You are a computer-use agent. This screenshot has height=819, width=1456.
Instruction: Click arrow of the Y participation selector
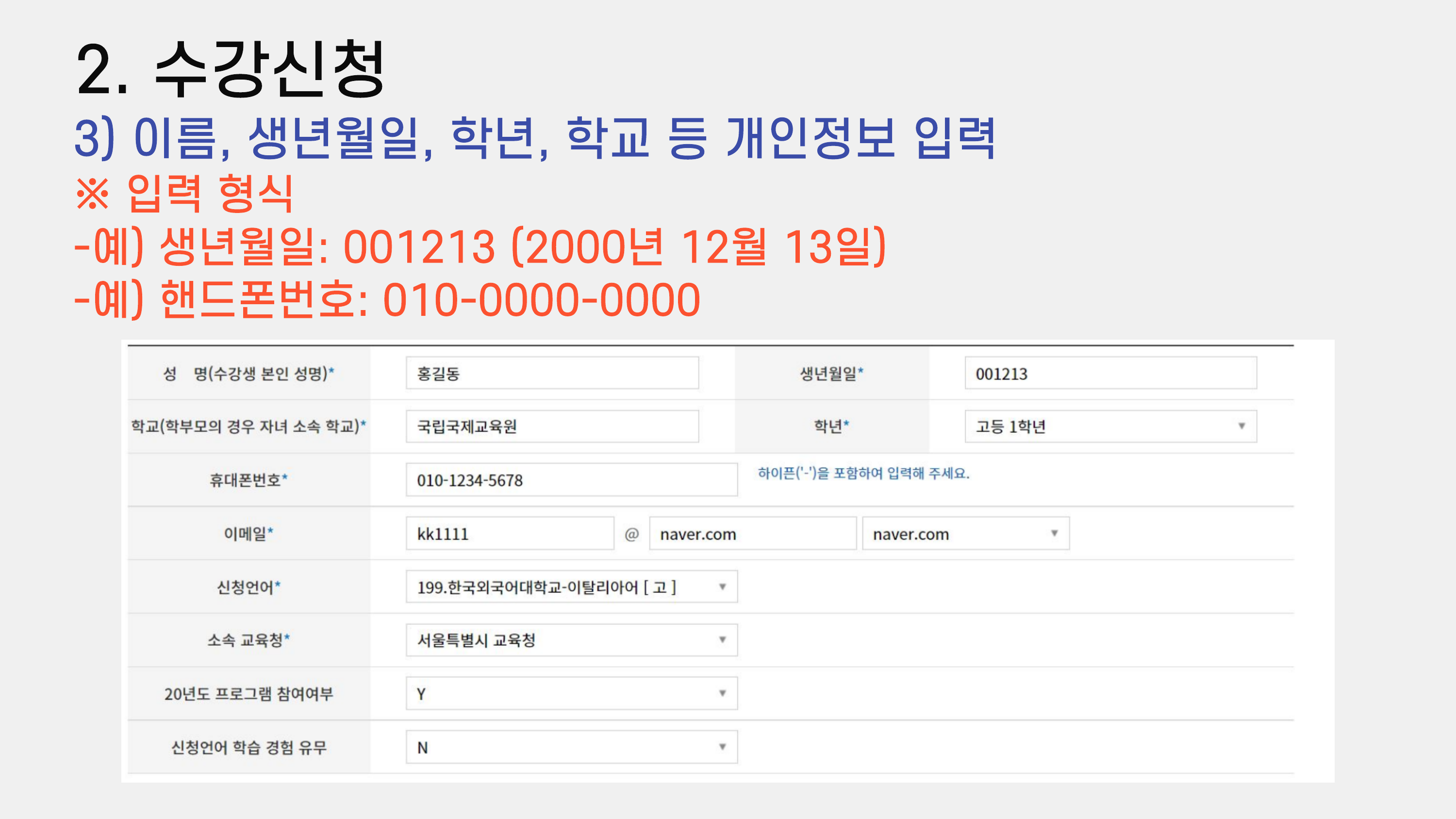pyautogui.click(x=722, y=693)
